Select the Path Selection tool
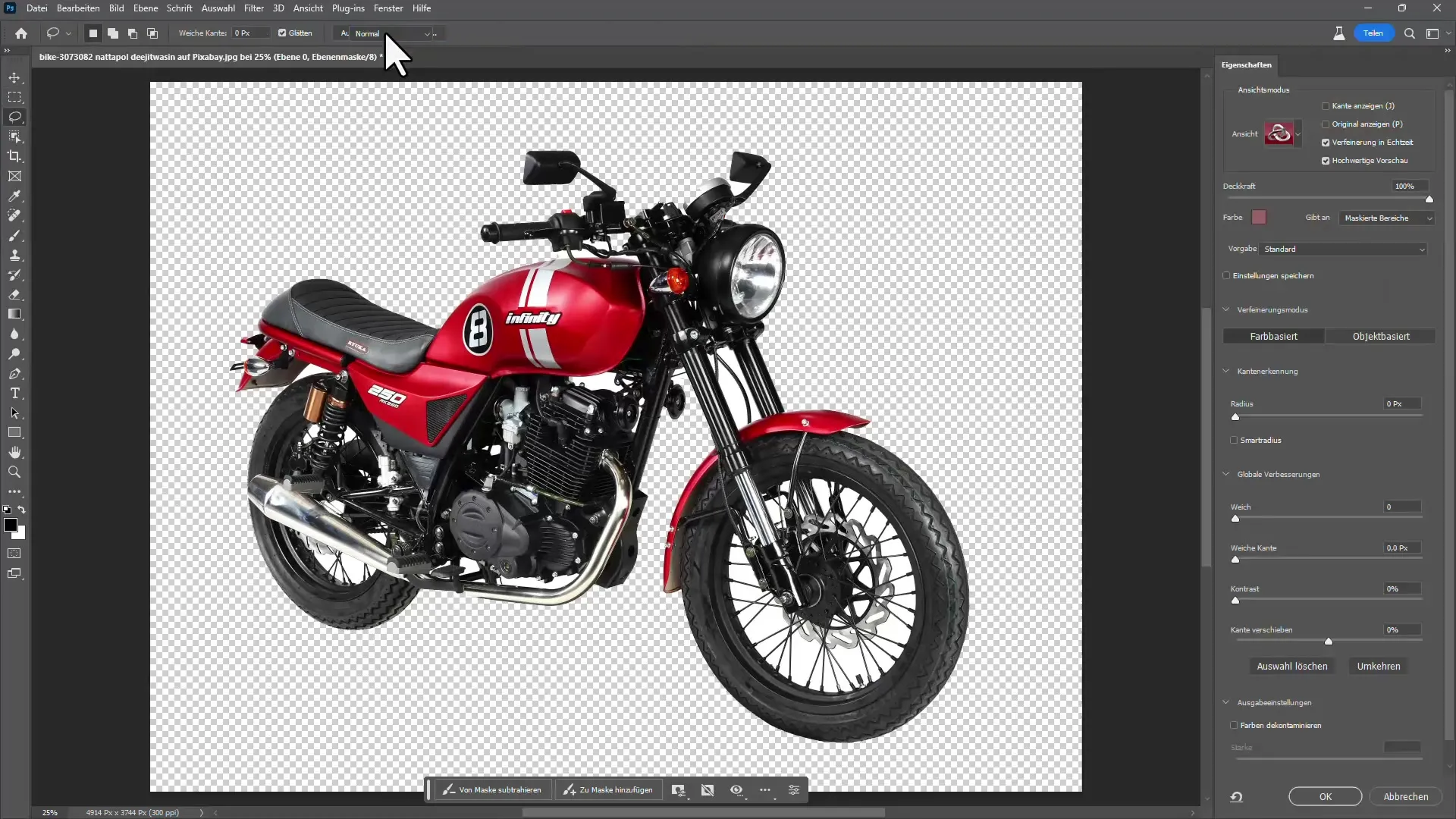The width and height of the screenshot is (1456, 819). (14, 413)
